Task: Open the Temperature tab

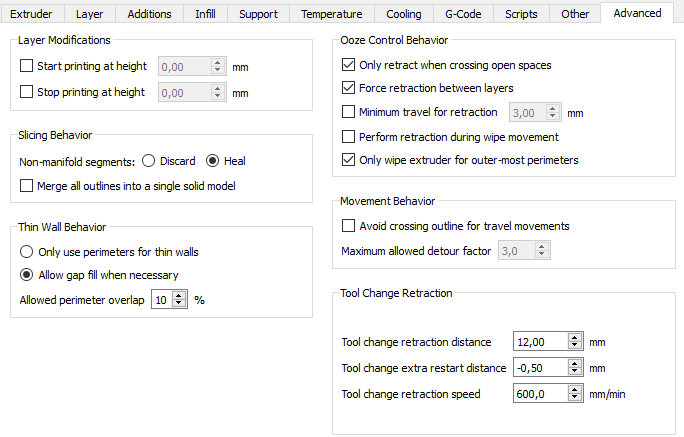Action: point(330,14)
